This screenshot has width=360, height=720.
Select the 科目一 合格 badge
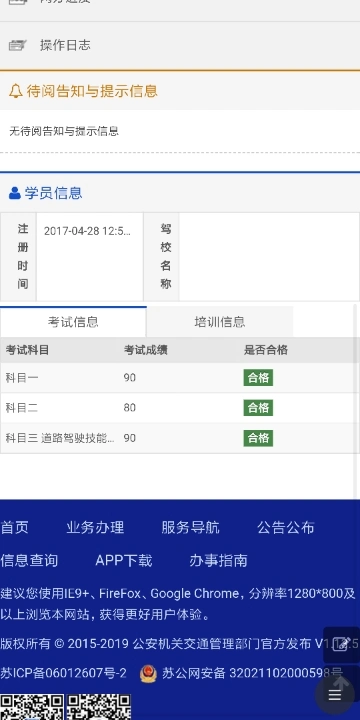point(258,377)
